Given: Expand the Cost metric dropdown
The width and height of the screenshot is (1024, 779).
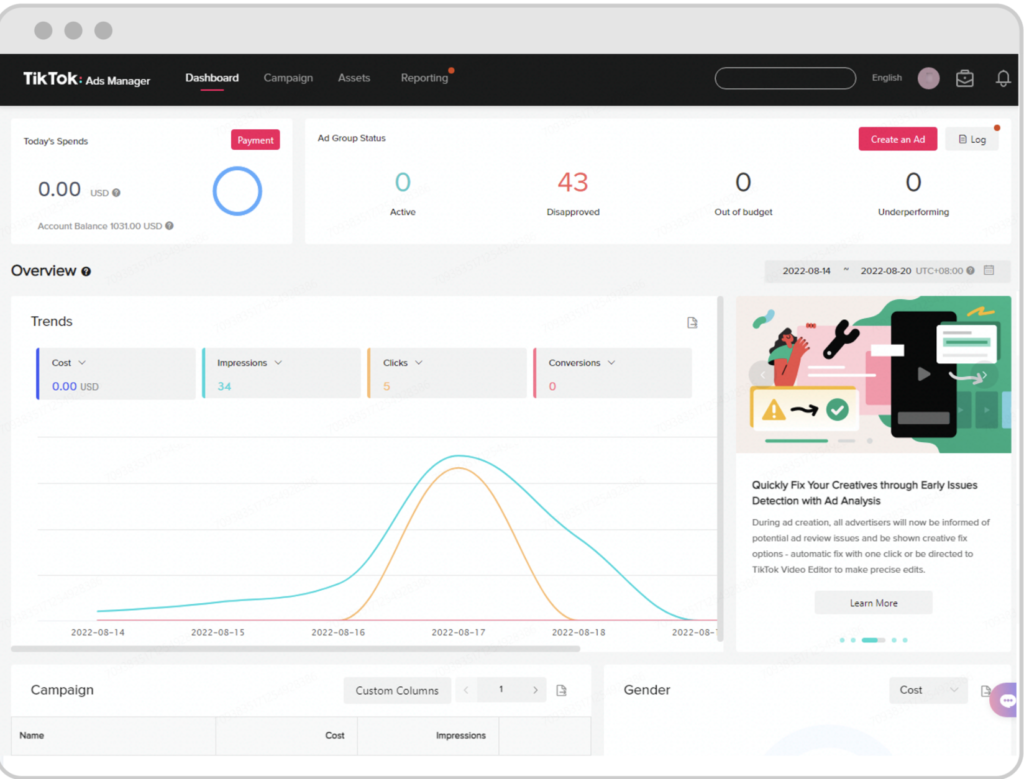Looking at the screenshot, I should [x=82, y=363].
